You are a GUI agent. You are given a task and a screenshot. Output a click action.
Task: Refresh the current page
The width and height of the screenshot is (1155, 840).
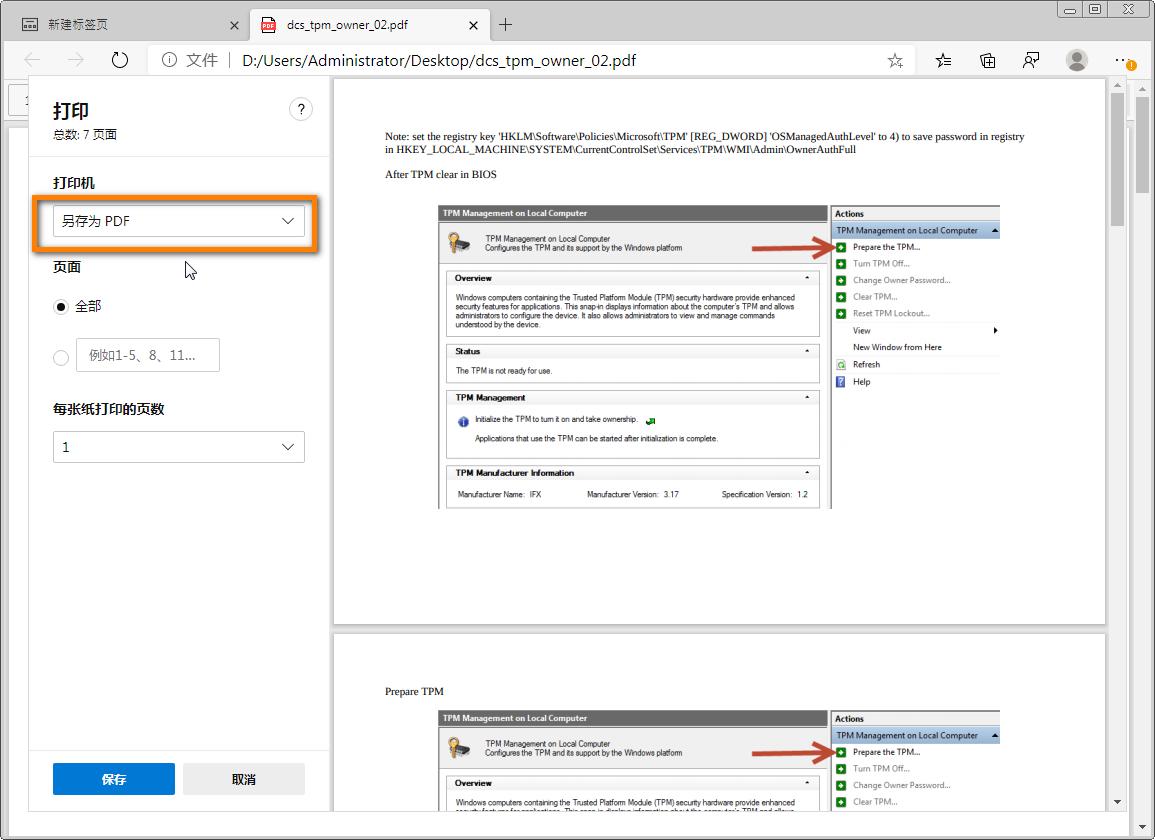click(120, 60)
